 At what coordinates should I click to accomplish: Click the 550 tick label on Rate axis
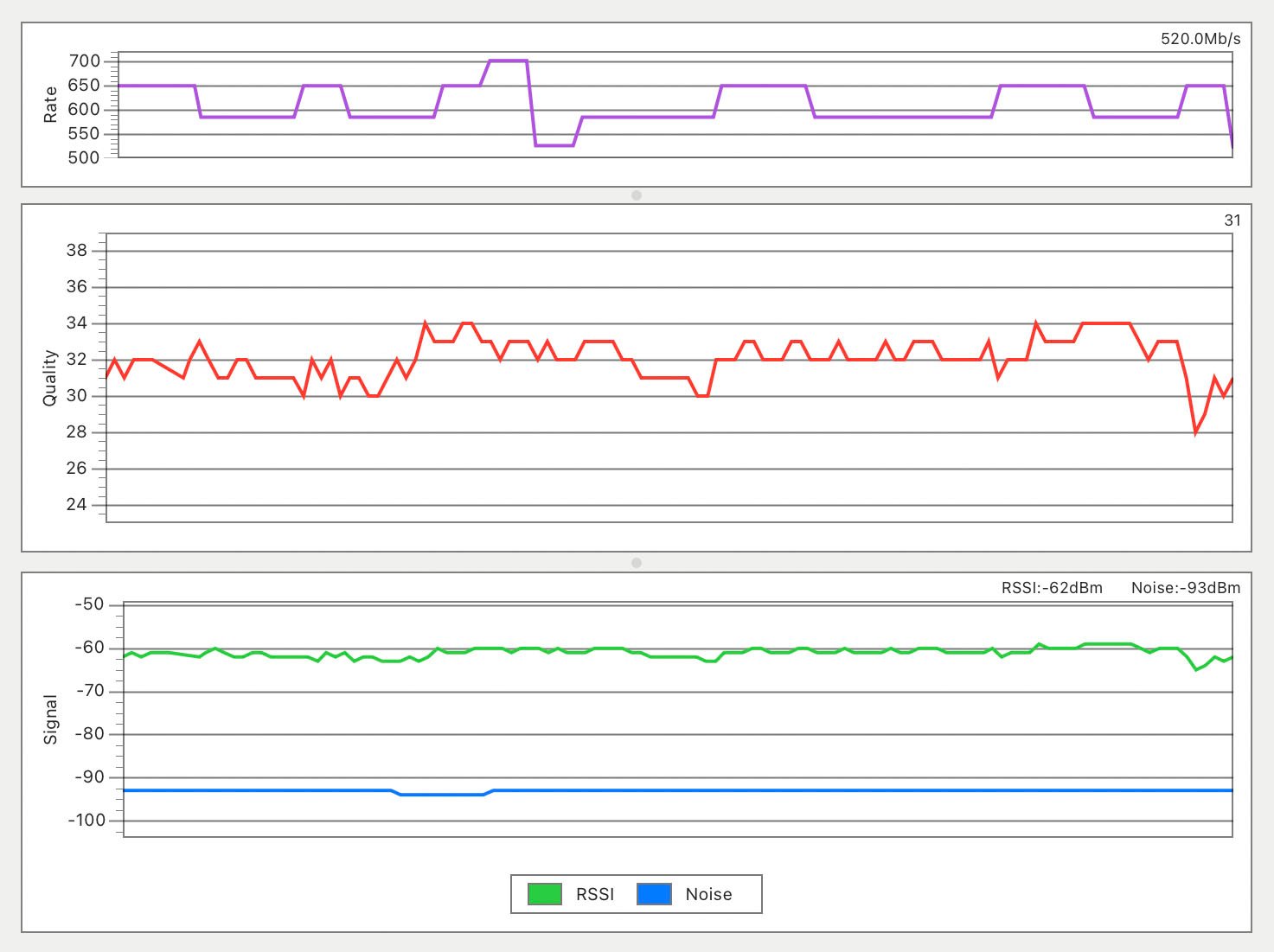[84, 134]
